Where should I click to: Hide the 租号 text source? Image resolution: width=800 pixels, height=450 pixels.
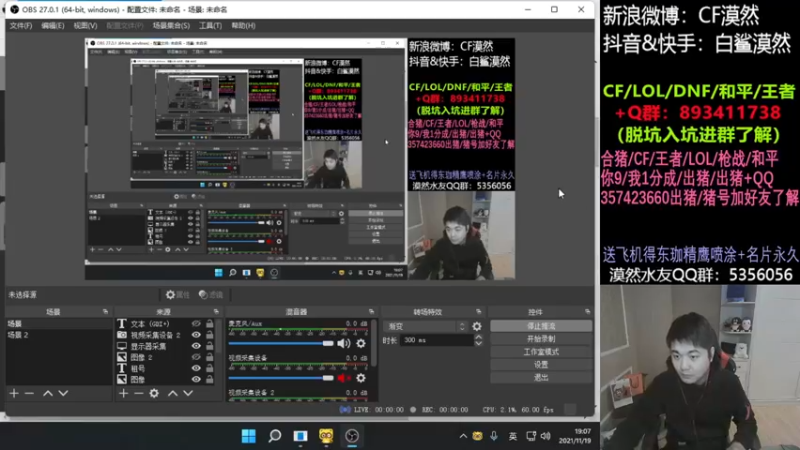tap(196, 368)
